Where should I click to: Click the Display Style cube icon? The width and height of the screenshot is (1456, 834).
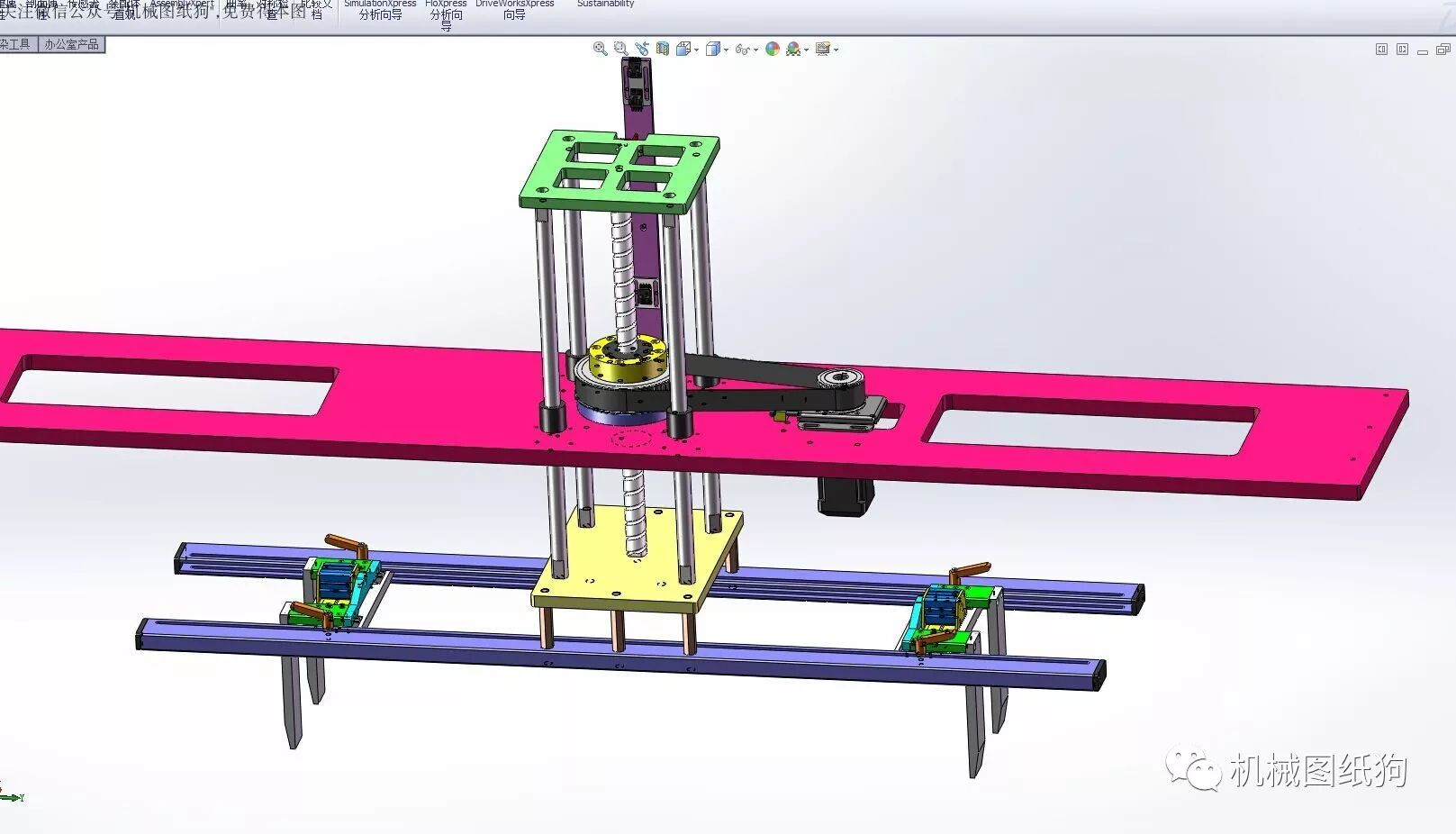click(713, 50)
